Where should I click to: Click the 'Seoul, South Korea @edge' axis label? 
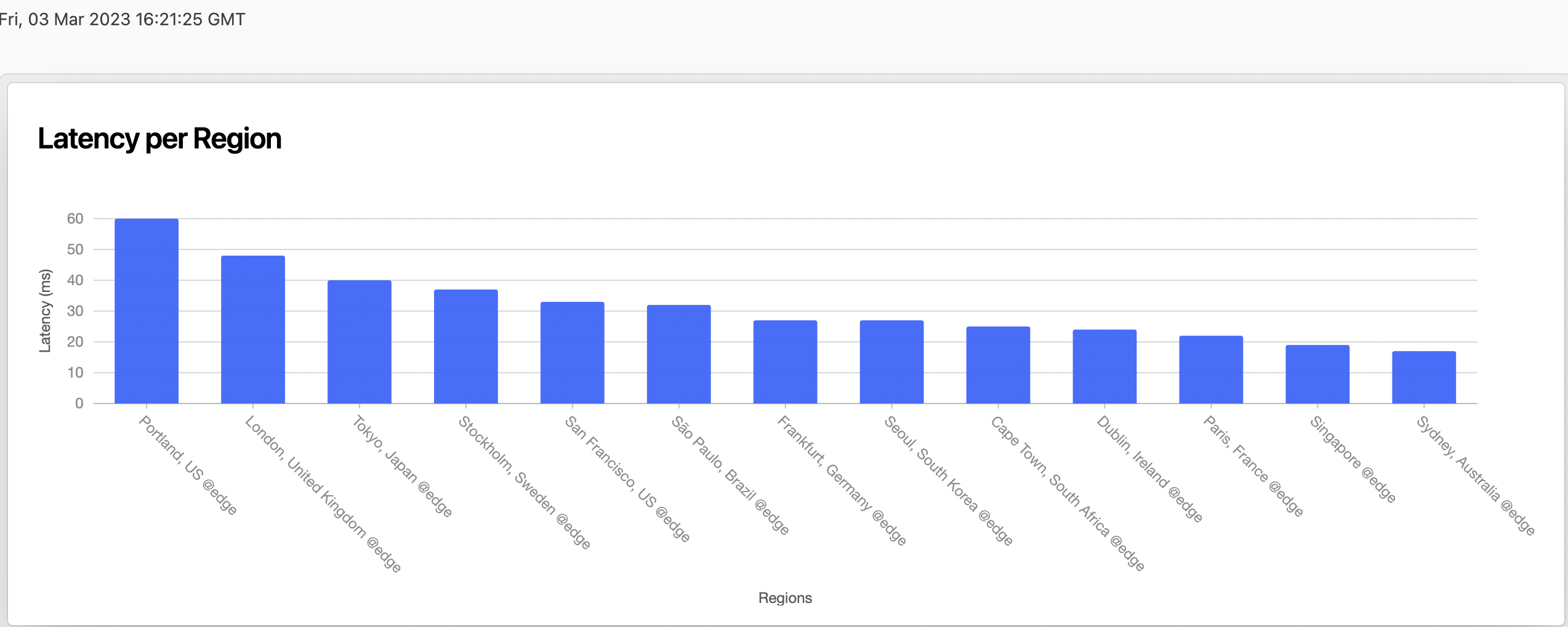948,480
